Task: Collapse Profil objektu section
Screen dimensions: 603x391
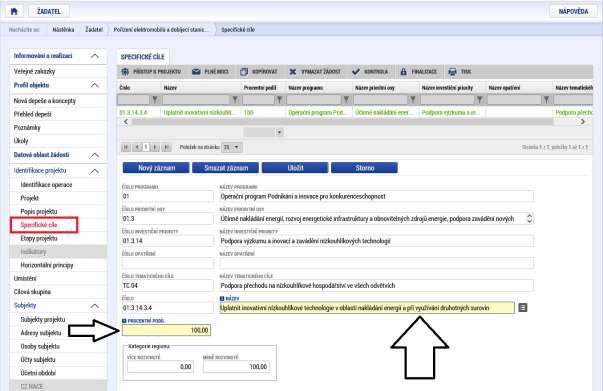Action: (x=94, y=85)
